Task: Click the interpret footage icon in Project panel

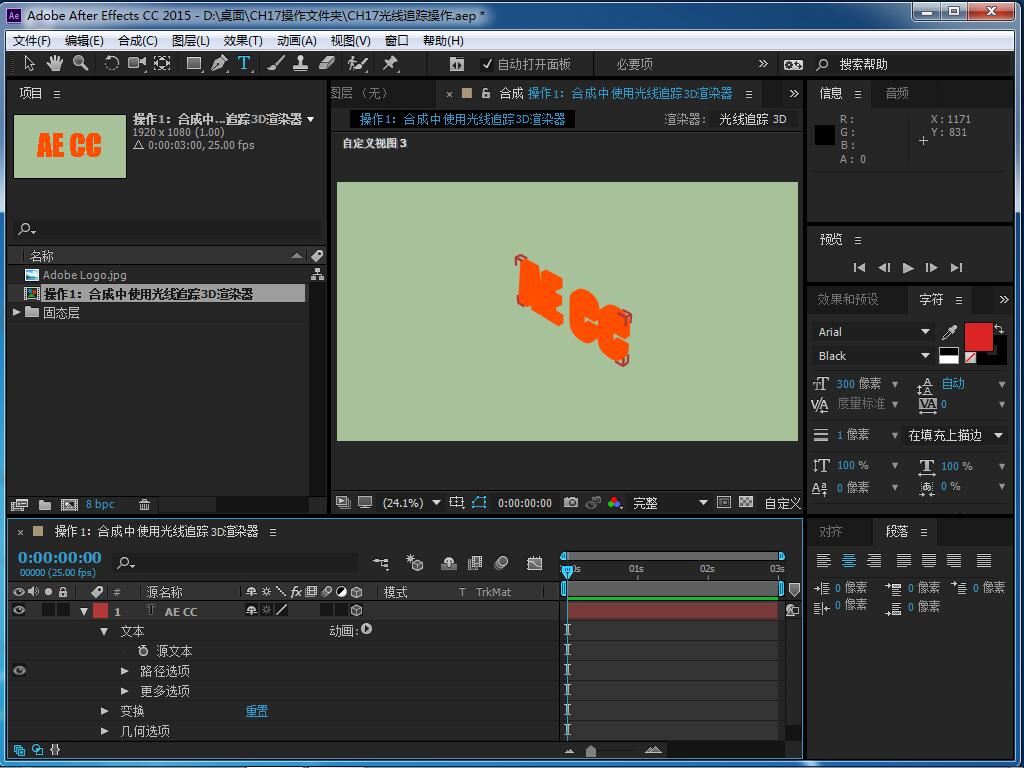Action: [20, 505]
